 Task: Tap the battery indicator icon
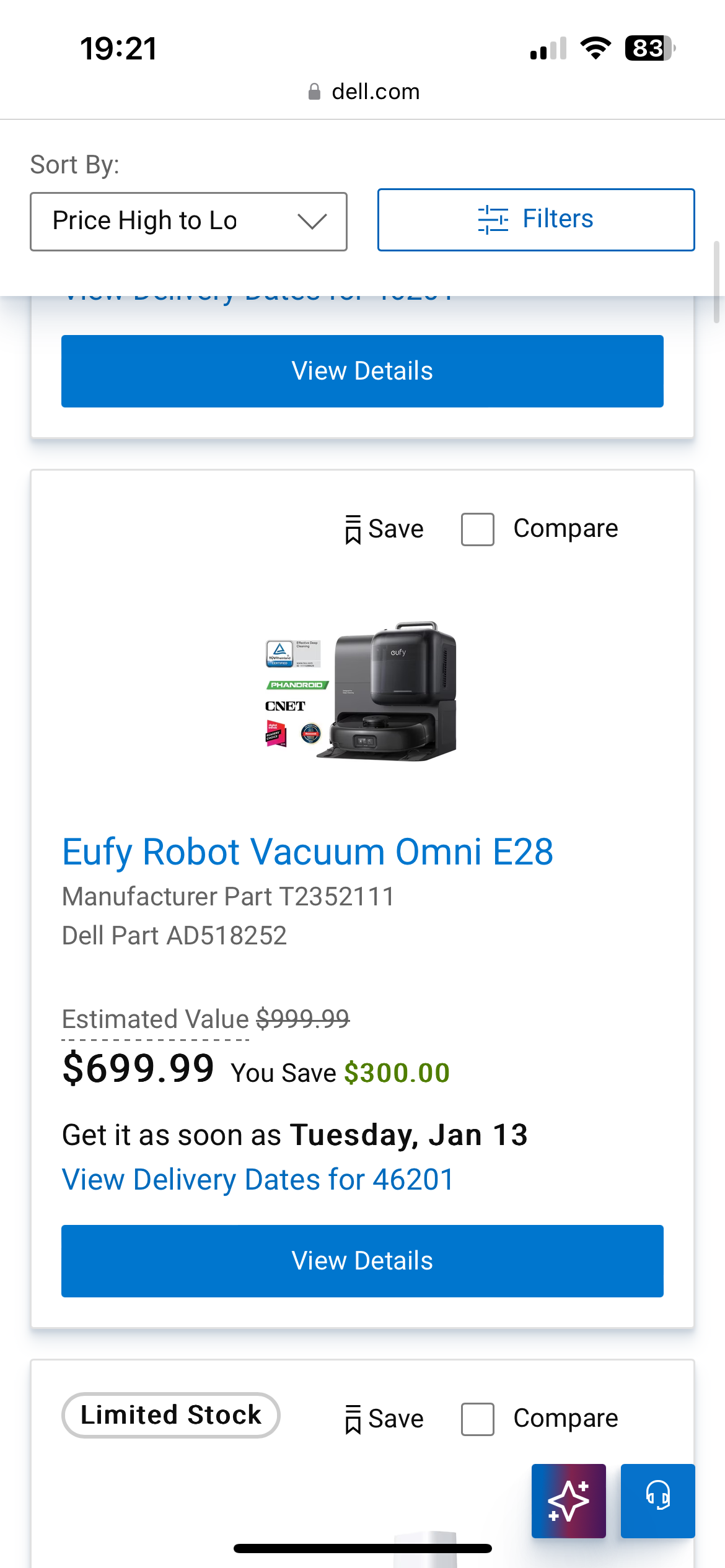[x=649, y=48]
